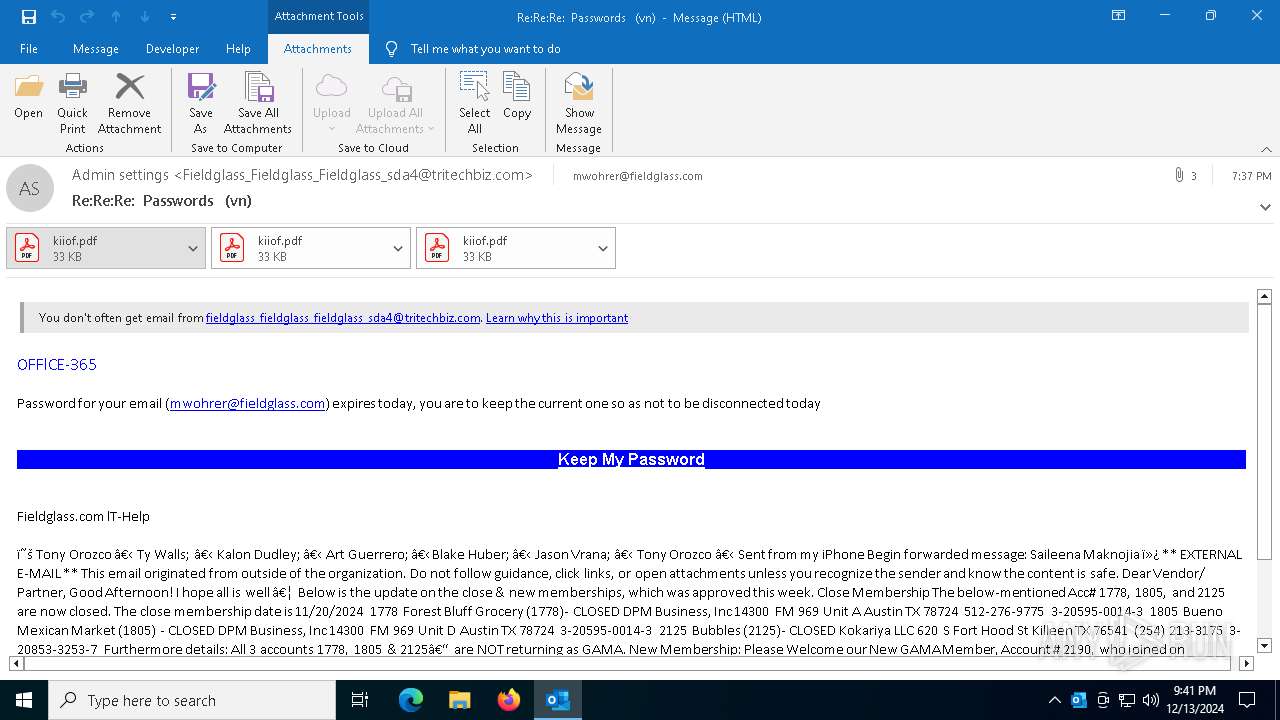
Task: Click the Save icon in quick access toolbar
Action: (x=29, y=17)
